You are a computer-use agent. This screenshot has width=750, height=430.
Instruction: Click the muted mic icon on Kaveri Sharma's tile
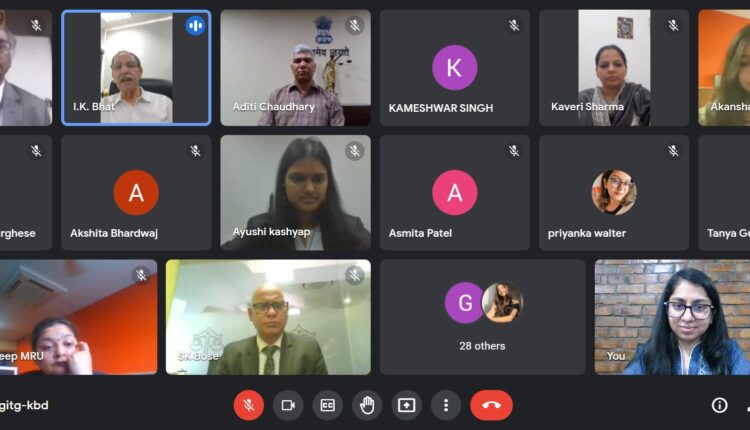[673, 25]
